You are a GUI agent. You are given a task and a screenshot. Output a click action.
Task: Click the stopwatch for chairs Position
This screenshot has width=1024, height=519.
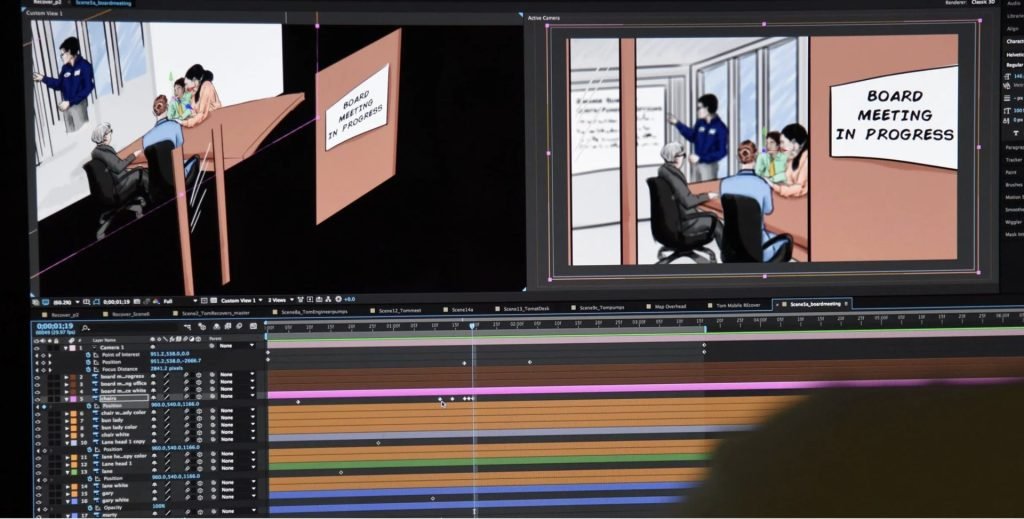click(88, 405)
